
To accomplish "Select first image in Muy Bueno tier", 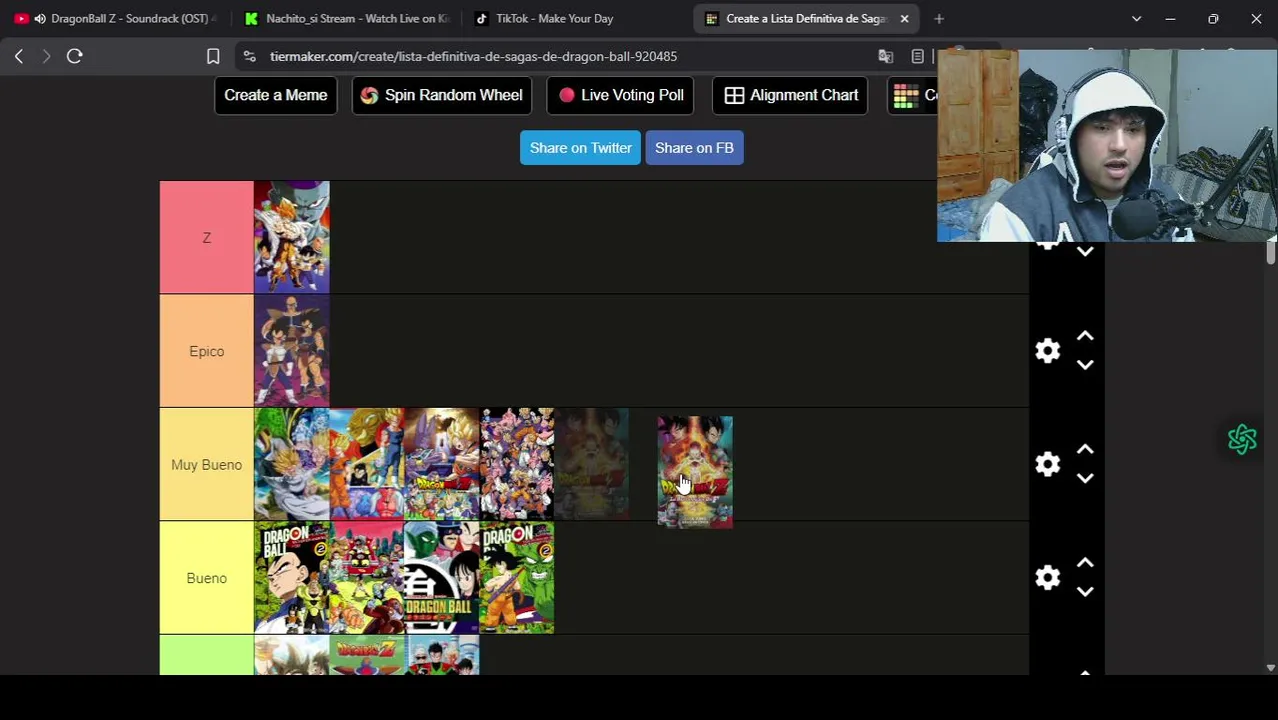I will tap(292, 464).
